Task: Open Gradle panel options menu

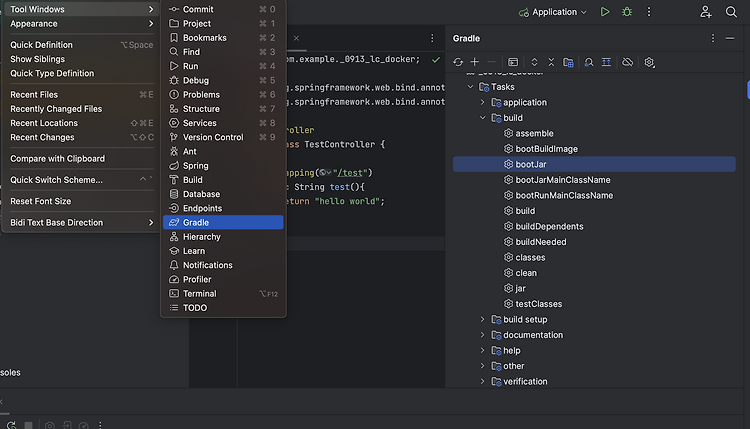Action: pyautogui.click(x=713, y=38)
